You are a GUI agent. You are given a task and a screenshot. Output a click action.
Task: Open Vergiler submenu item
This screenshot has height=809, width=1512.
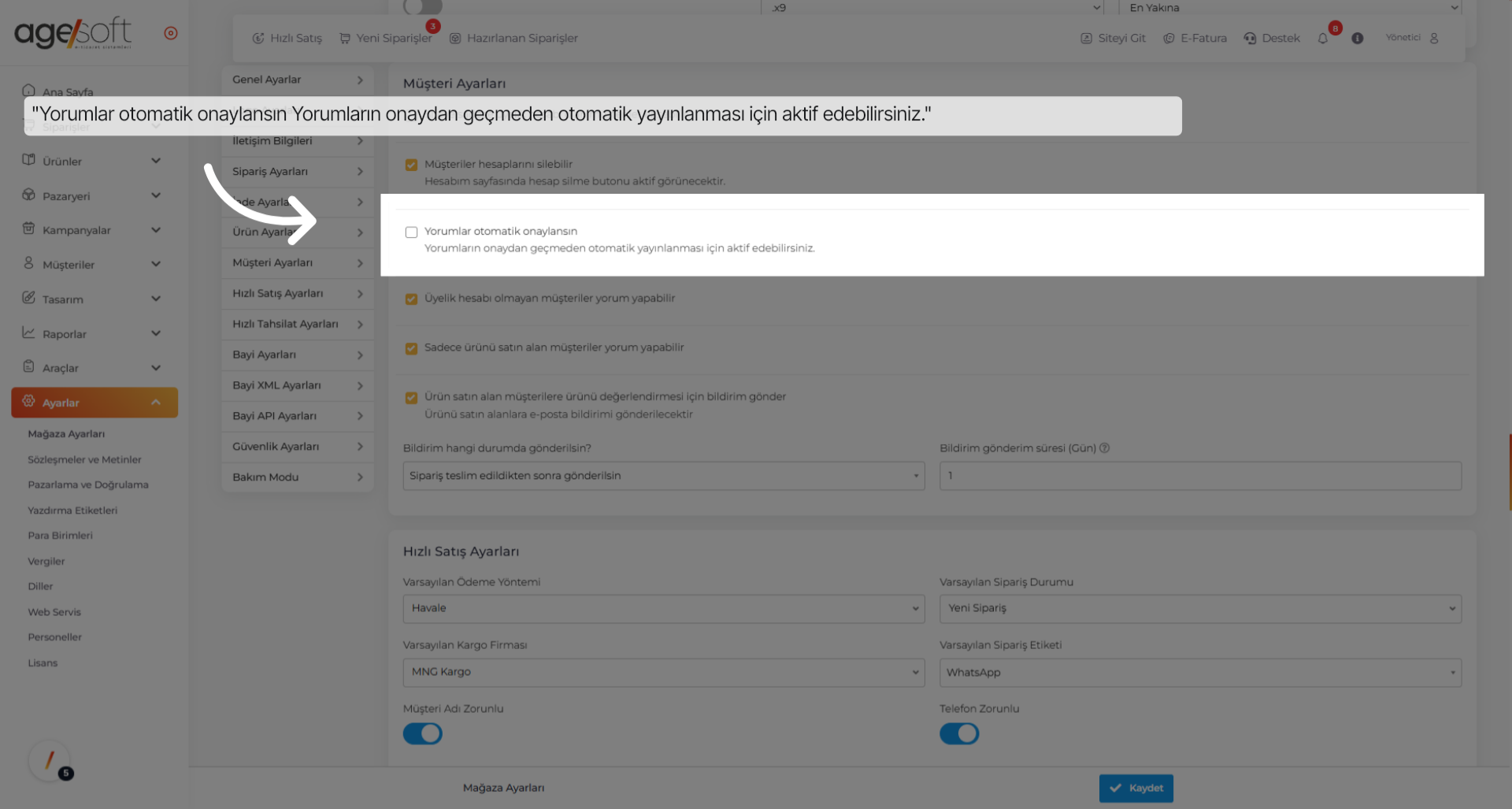pos(46,561)
